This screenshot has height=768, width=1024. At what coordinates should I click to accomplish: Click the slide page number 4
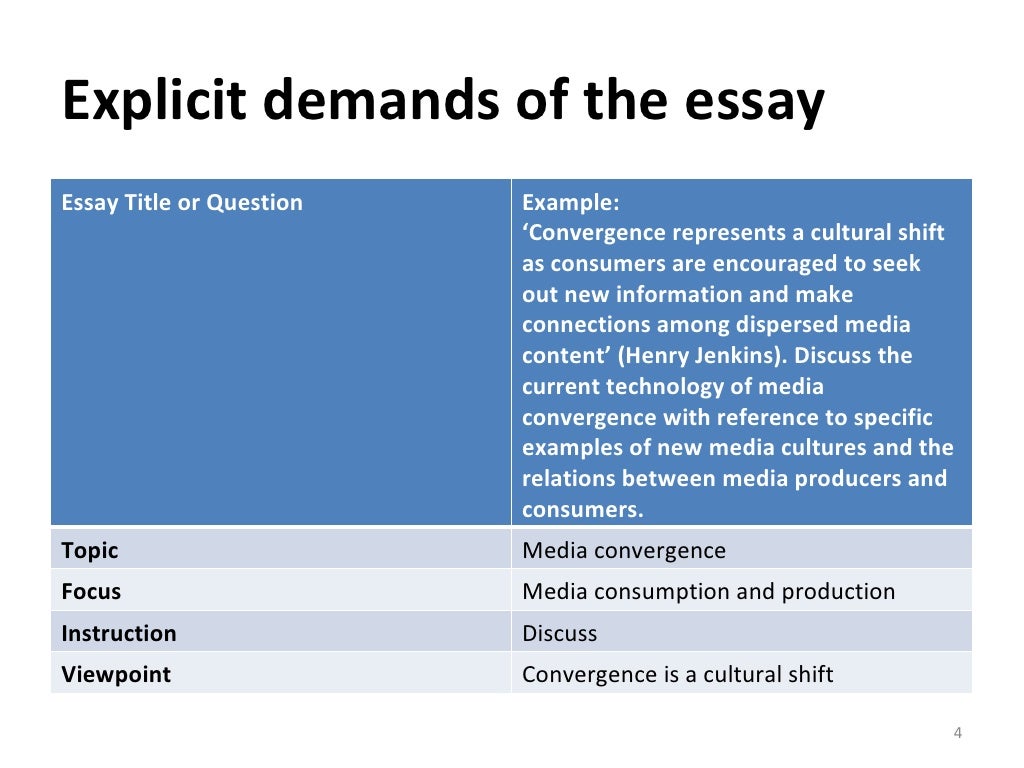[957, 733]
